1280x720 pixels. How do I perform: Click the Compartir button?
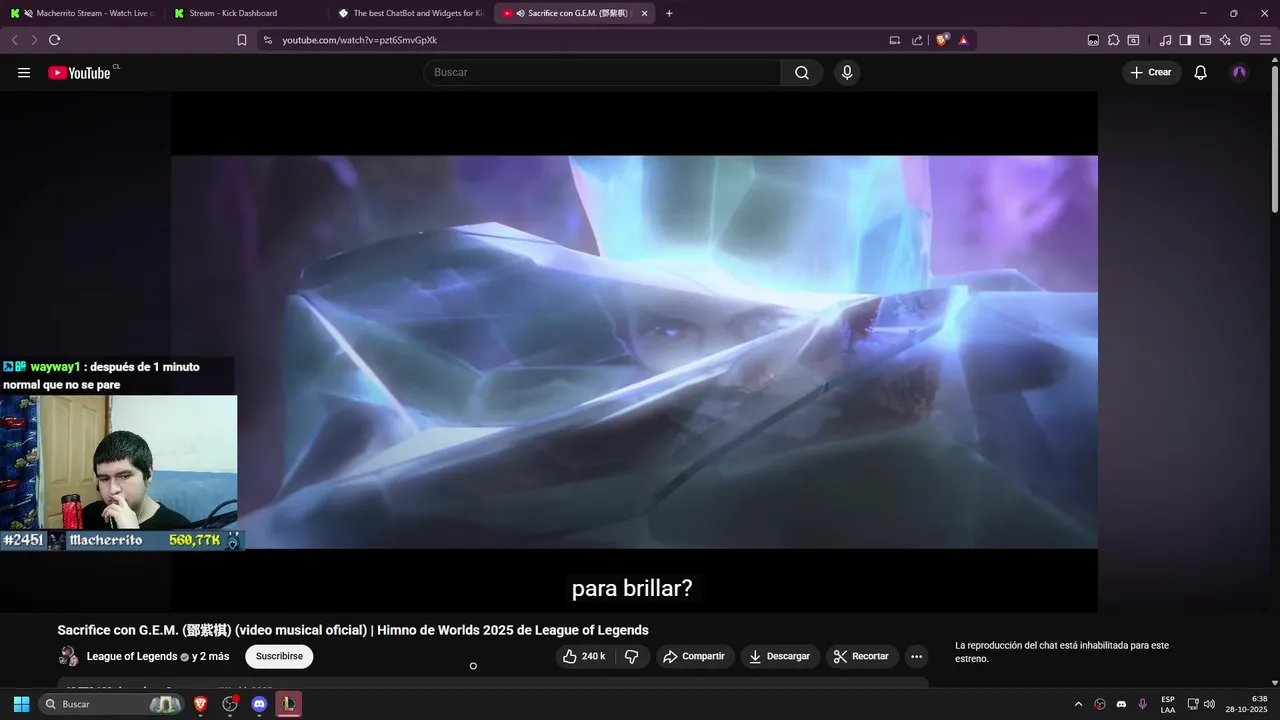coord(695,656)
